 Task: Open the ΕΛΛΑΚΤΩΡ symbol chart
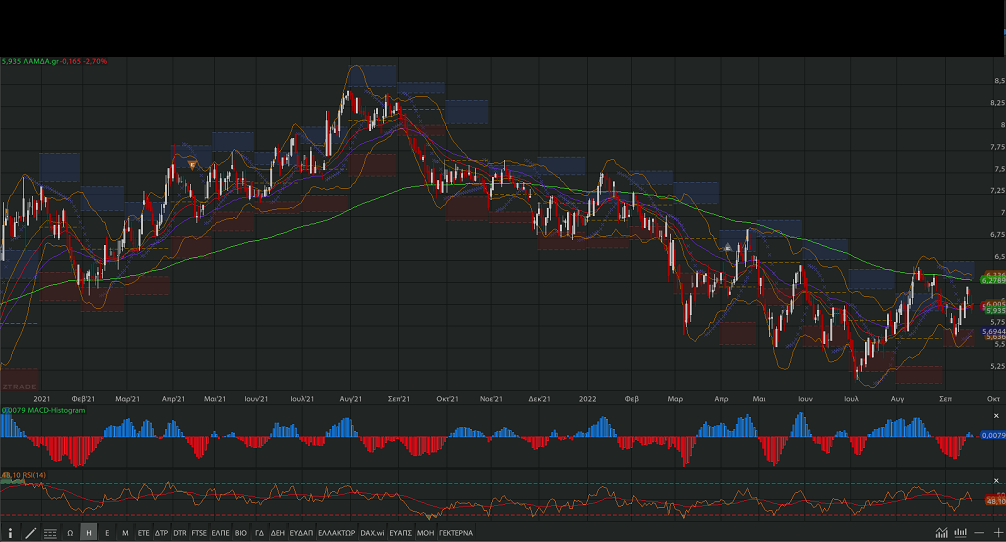336,532
